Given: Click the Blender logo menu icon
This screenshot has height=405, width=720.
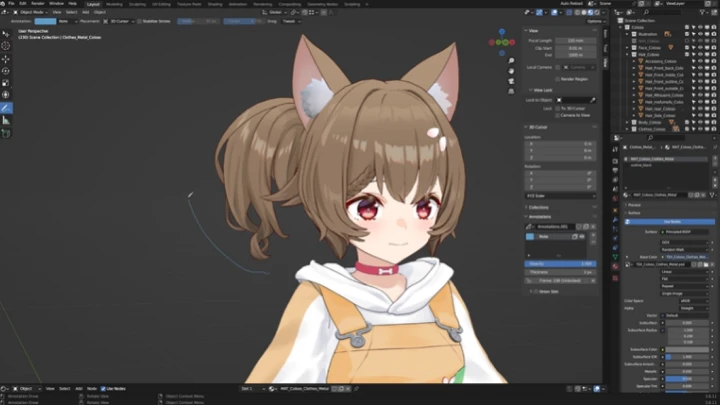Looking at the screenshot, I should click(x=3, y=4).
